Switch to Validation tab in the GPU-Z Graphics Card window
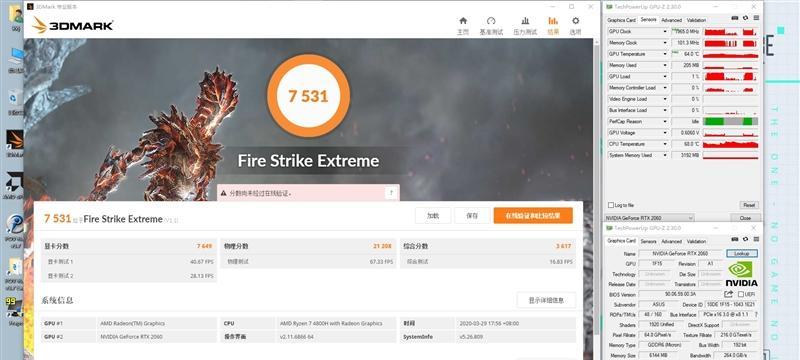Image resolution: width=800 pixels, height=360 pixels. pyautogui.click(x=696, y=241)
